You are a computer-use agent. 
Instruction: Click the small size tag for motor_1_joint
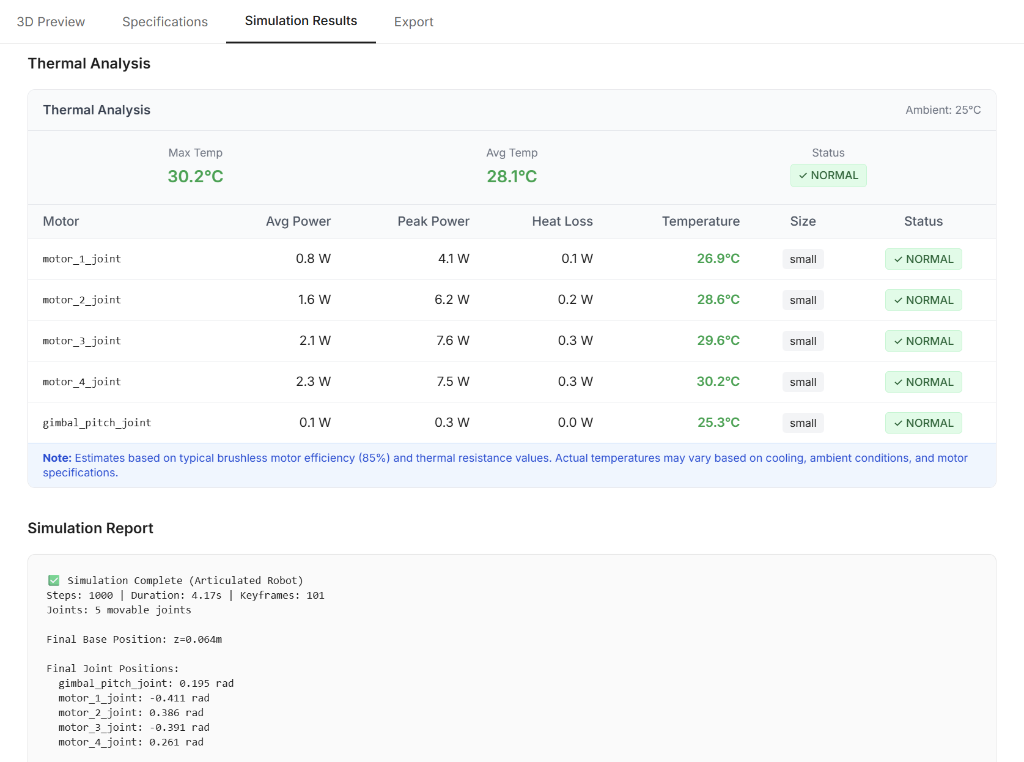click(803, 259)
